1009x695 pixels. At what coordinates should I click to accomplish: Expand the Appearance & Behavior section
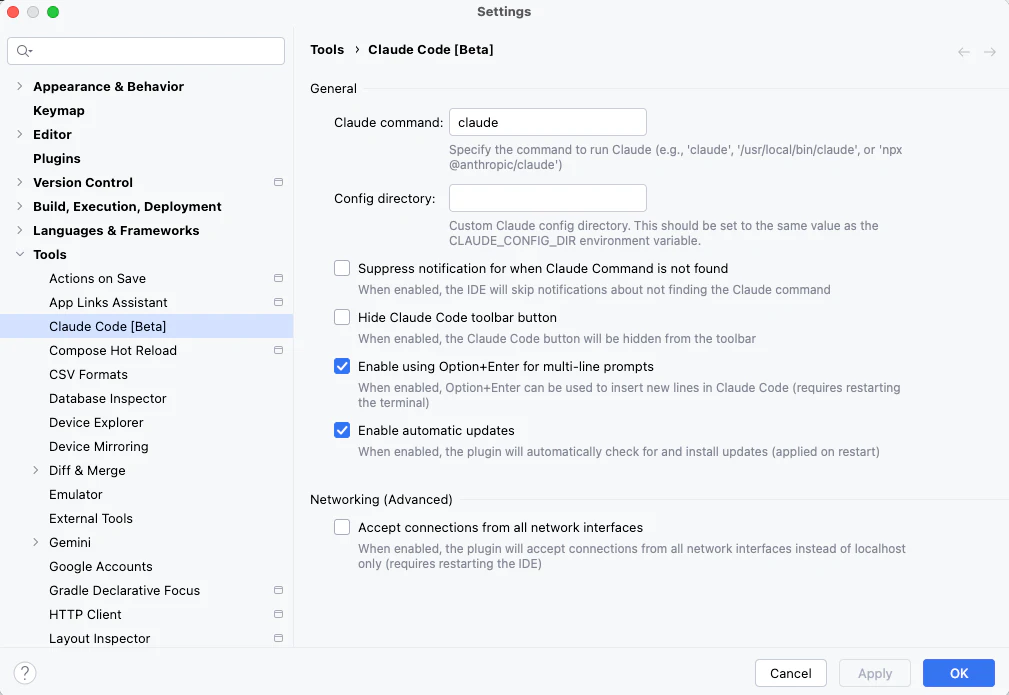[x=19, y=86]
